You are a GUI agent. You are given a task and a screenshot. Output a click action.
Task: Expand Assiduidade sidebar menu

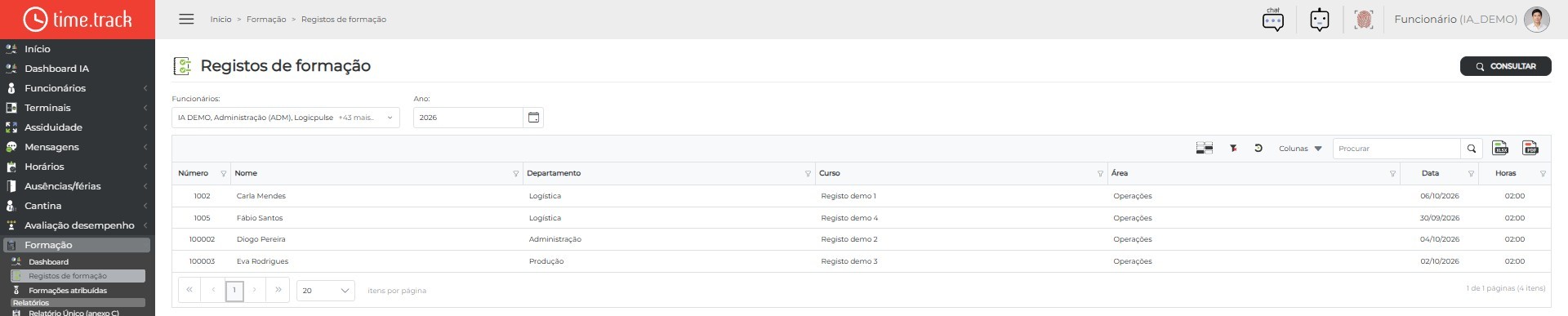click(78, 127)
